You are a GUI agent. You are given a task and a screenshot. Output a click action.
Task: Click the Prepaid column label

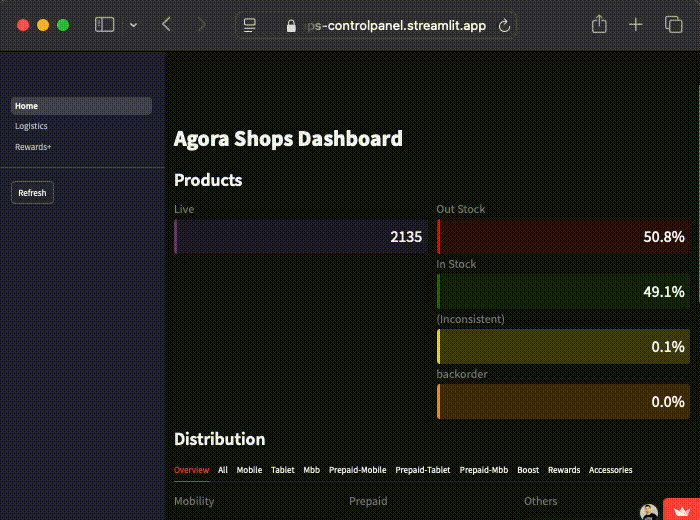[x=368, y=501]
